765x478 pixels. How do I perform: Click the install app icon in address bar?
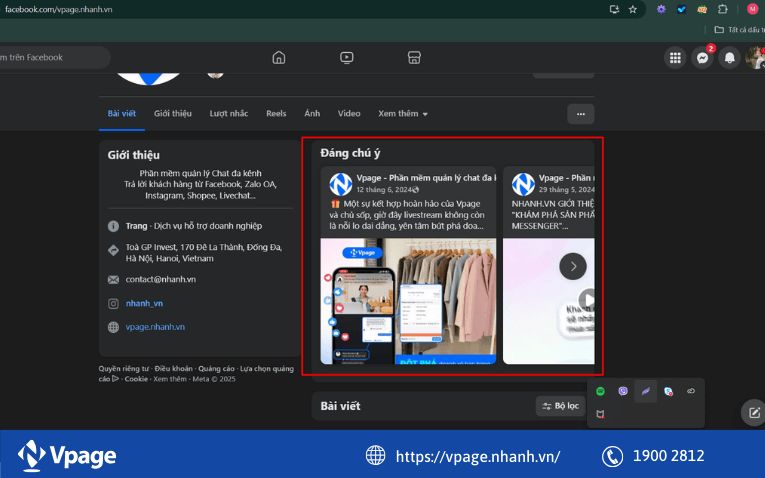614,9
